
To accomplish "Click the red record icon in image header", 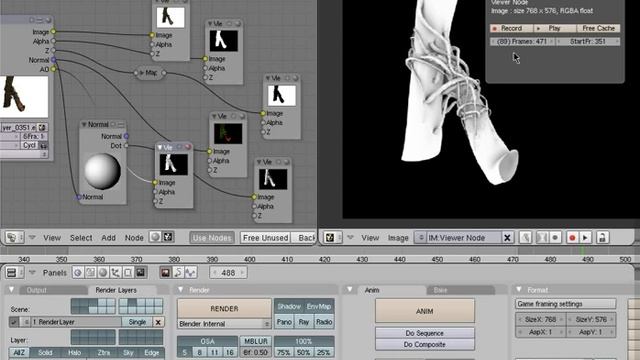I will coord(572,238).
